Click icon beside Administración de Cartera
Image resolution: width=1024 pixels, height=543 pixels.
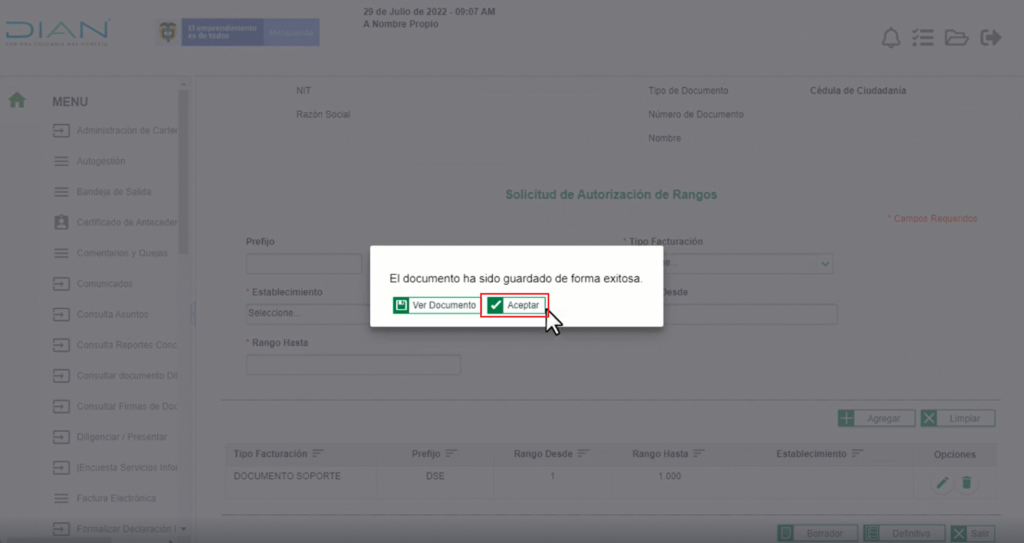click(61, 131)
